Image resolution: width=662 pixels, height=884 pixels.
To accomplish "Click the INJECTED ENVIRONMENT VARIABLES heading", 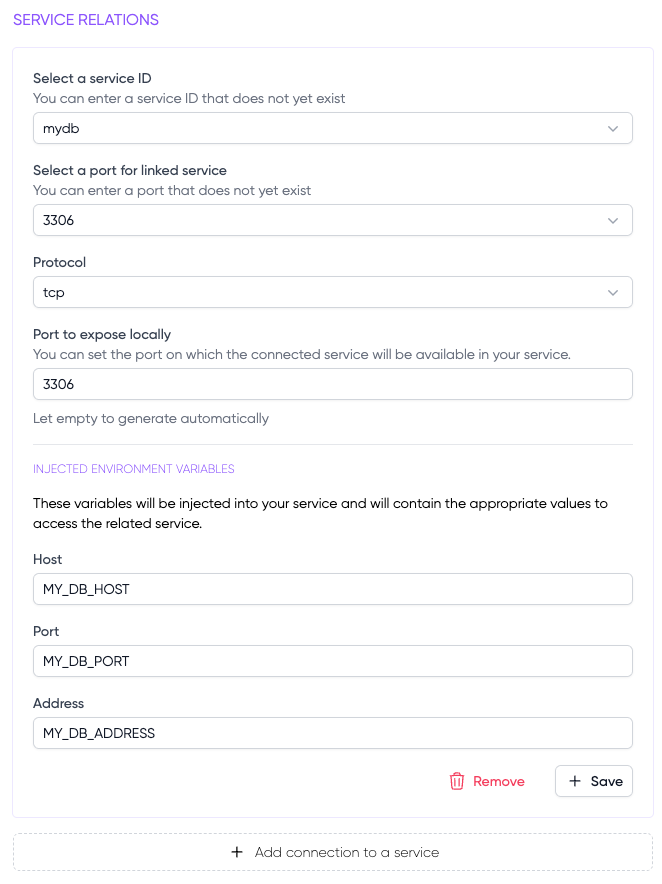I will pyautogui.click(x=134, y=469).
